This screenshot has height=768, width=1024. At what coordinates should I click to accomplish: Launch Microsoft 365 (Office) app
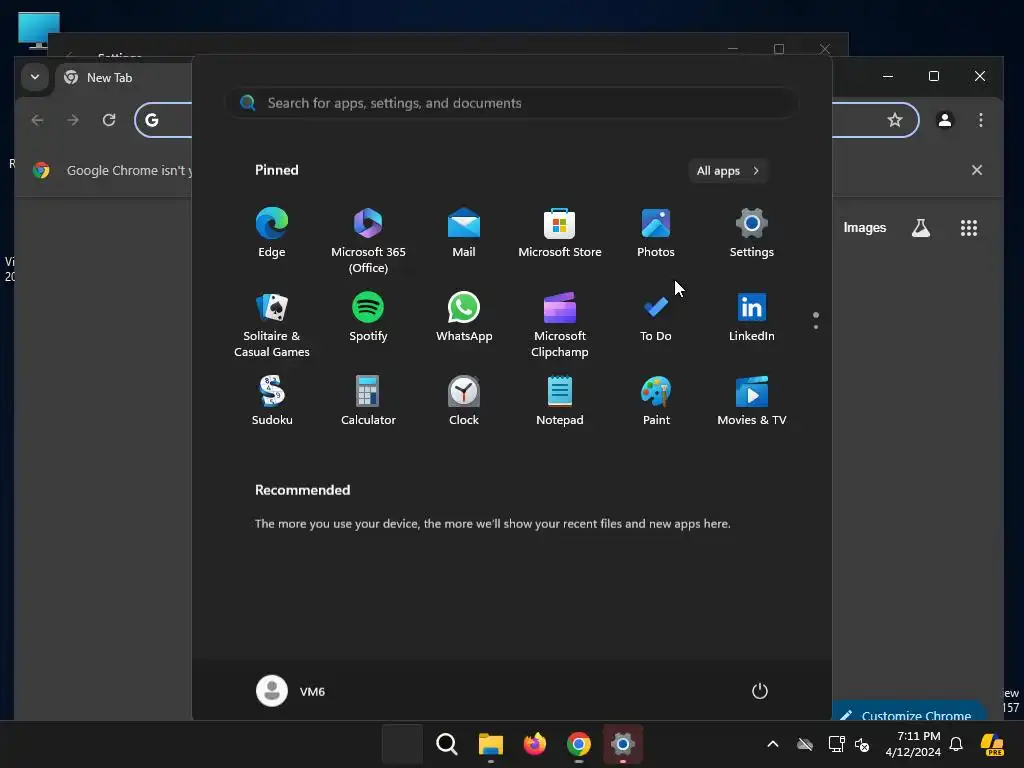(368, 240)
